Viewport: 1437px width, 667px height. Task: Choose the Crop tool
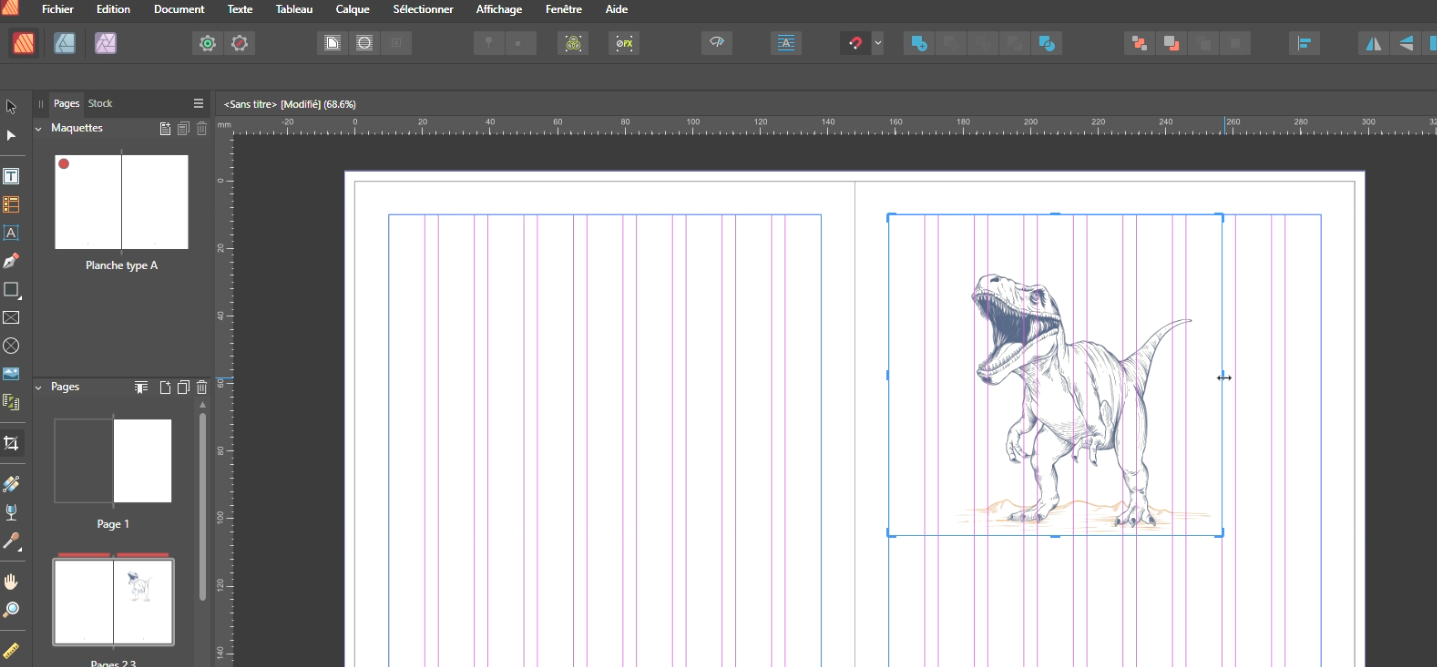click(x=11, y=443)
